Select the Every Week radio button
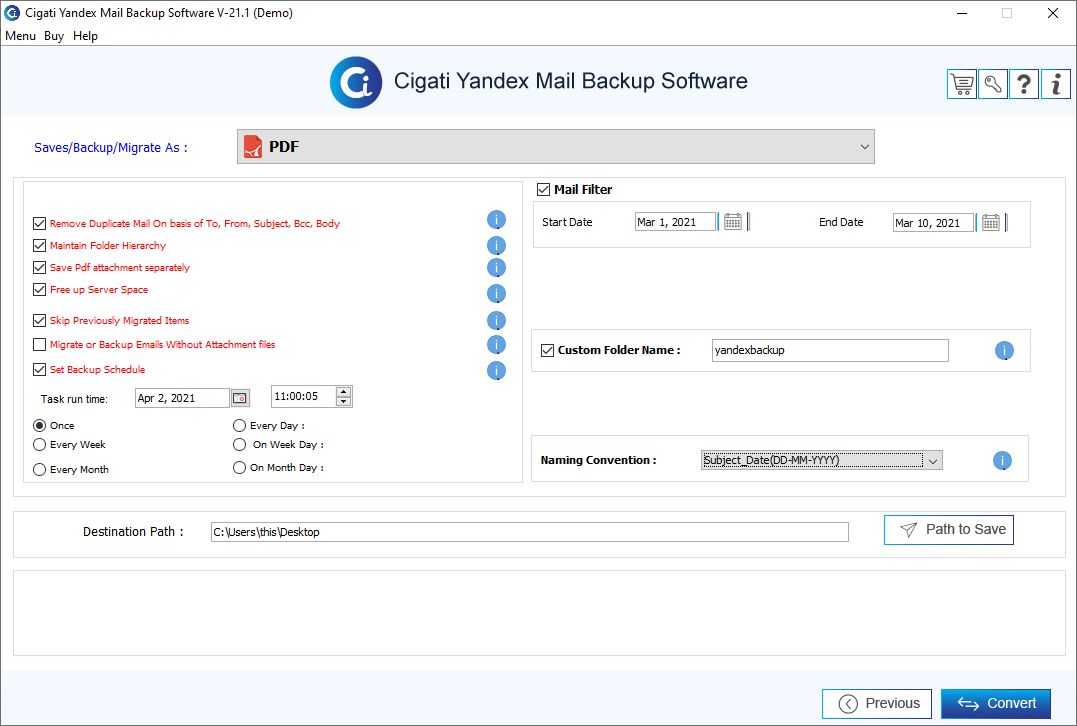Screen dimensions: 1077x726 [x=40, y=444]
